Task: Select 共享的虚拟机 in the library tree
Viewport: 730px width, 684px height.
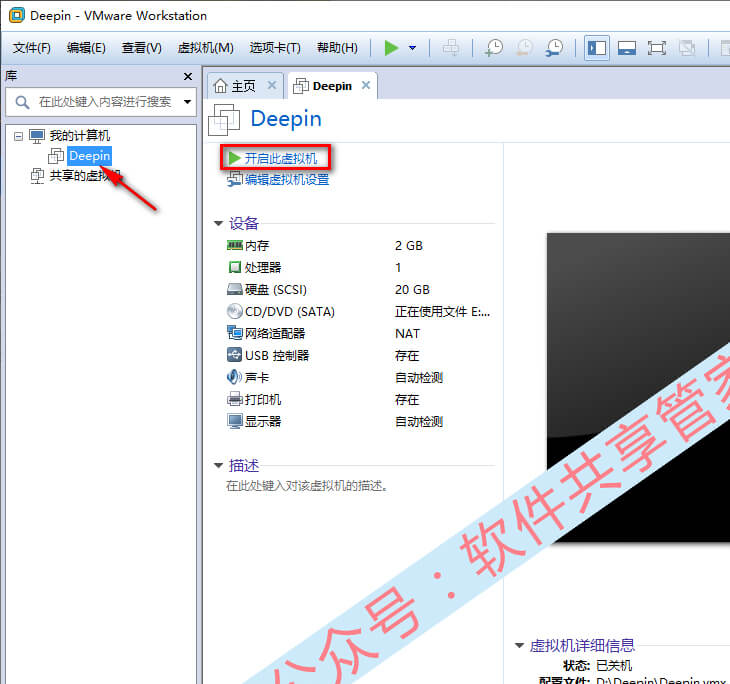Action: tap(85, 176)
